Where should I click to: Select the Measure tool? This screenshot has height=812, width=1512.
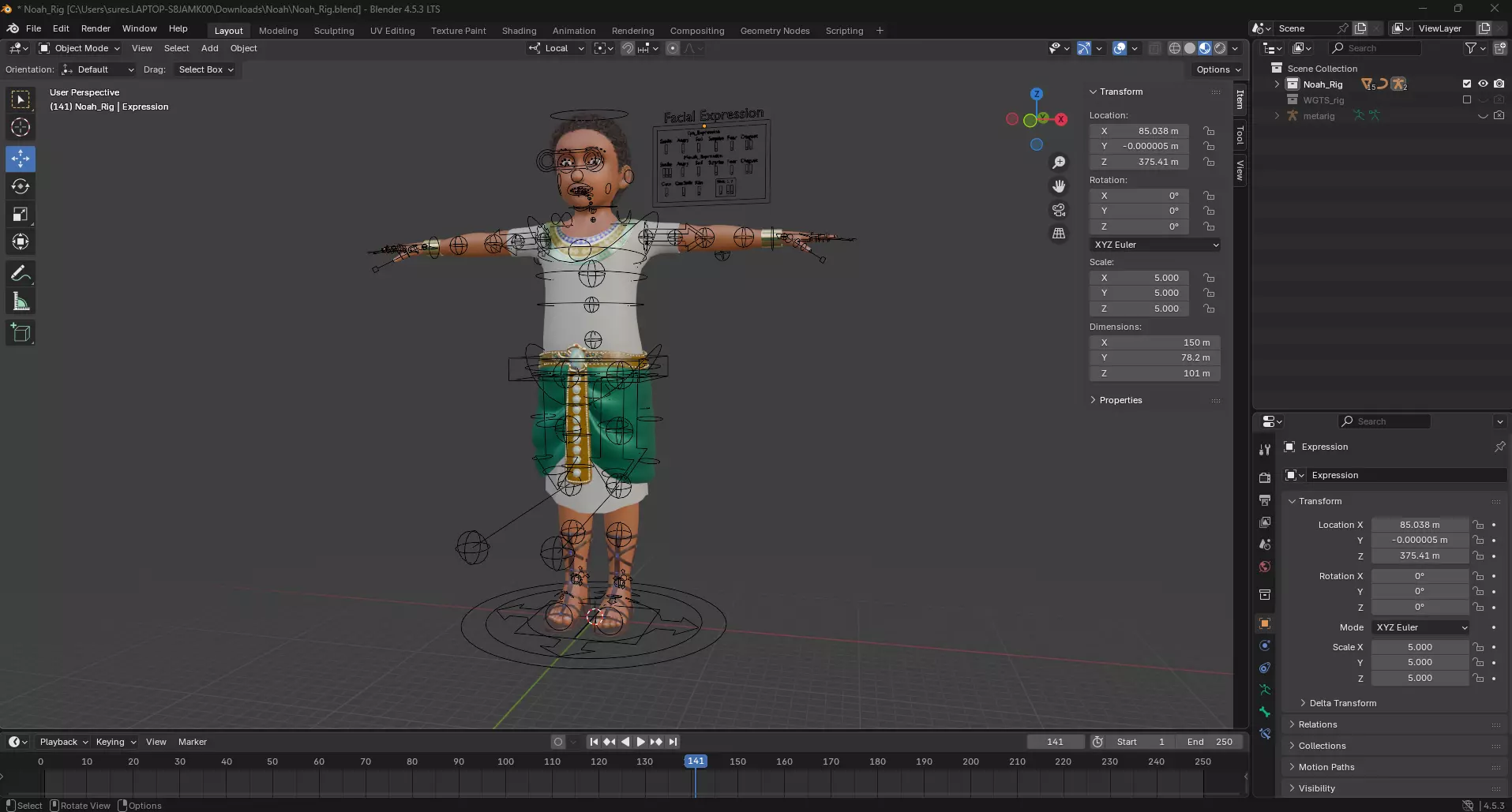point(21,301)
